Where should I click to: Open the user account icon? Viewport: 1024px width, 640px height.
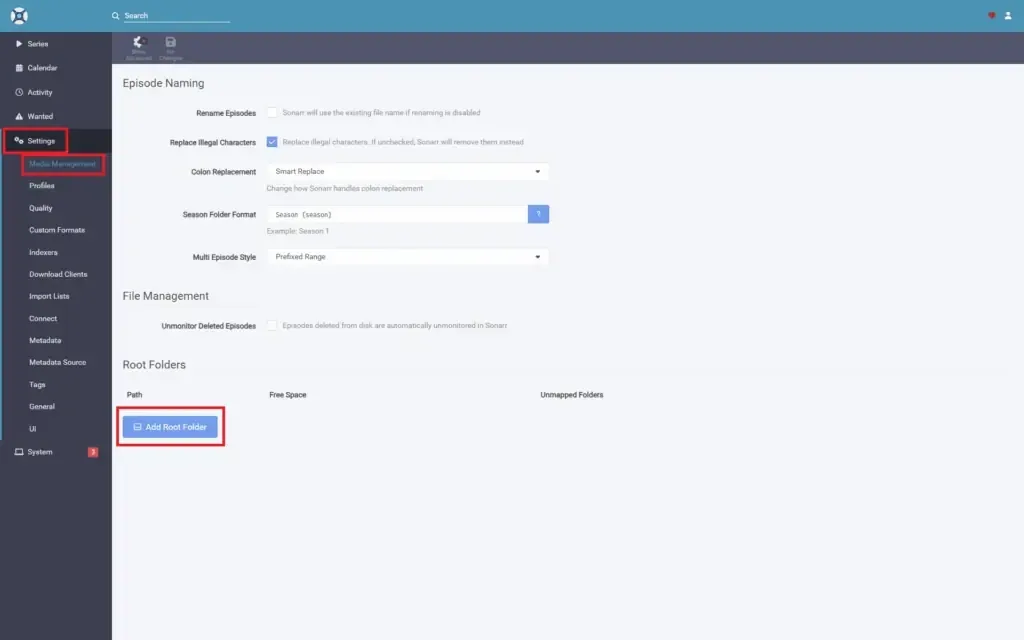tap(1008, 15)
